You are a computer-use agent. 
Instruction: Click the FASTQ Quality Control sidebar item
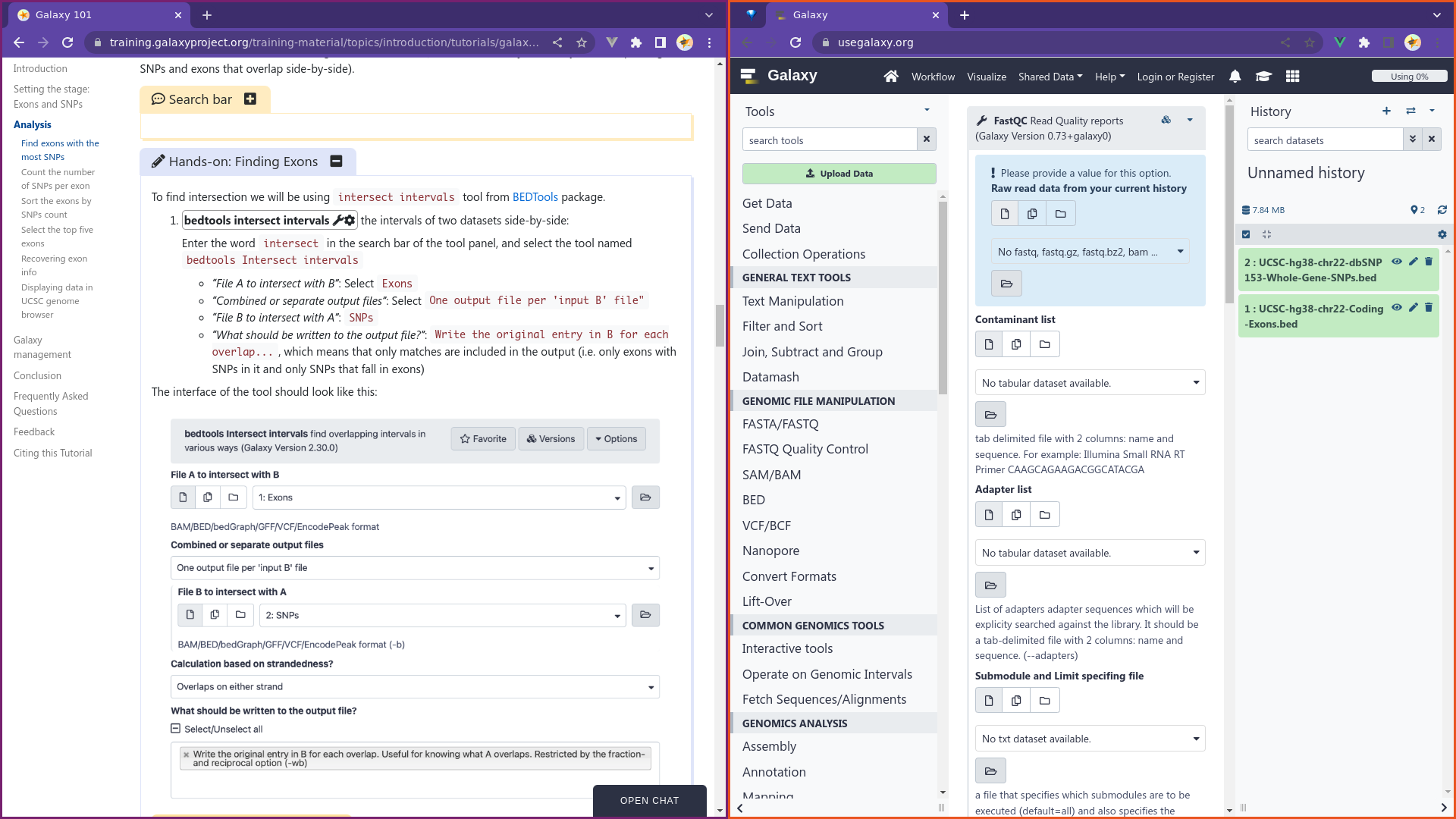[x=805, y=449]
